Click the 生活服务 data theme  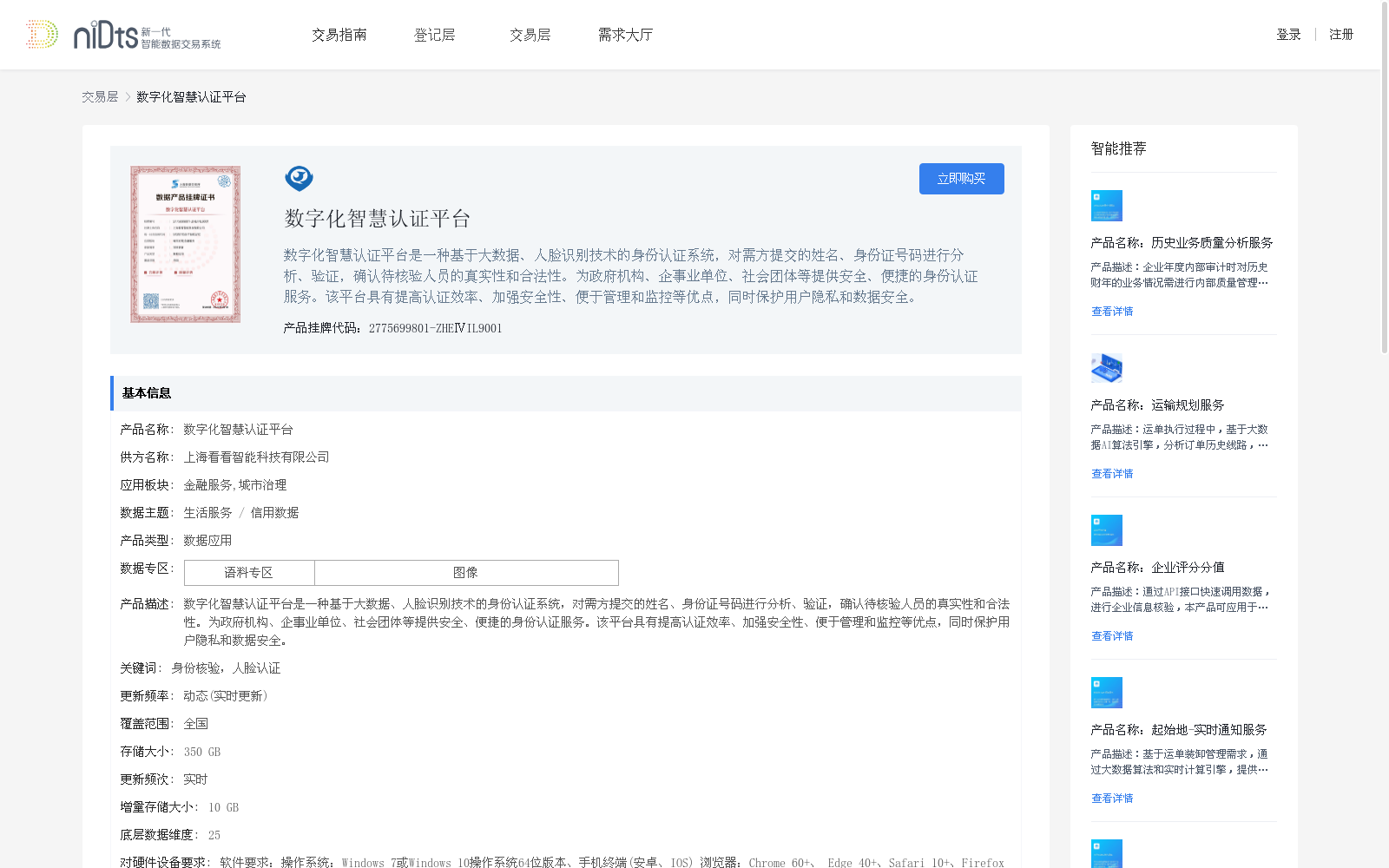[207, 513]
